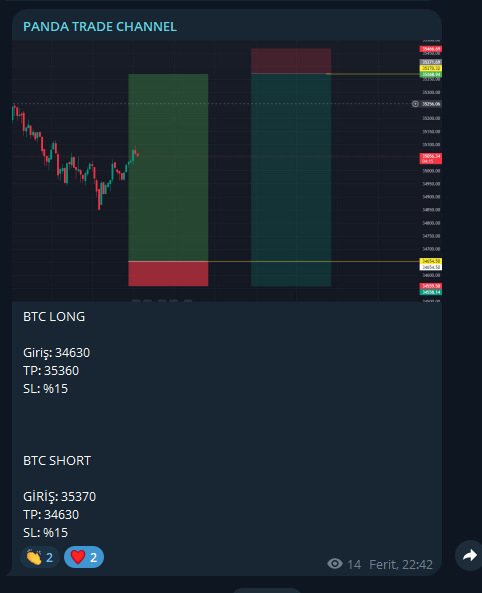Viewport: 482px width, 593px height.
Task: Click the 35000.00 price axis label
Action: (431, 171)
